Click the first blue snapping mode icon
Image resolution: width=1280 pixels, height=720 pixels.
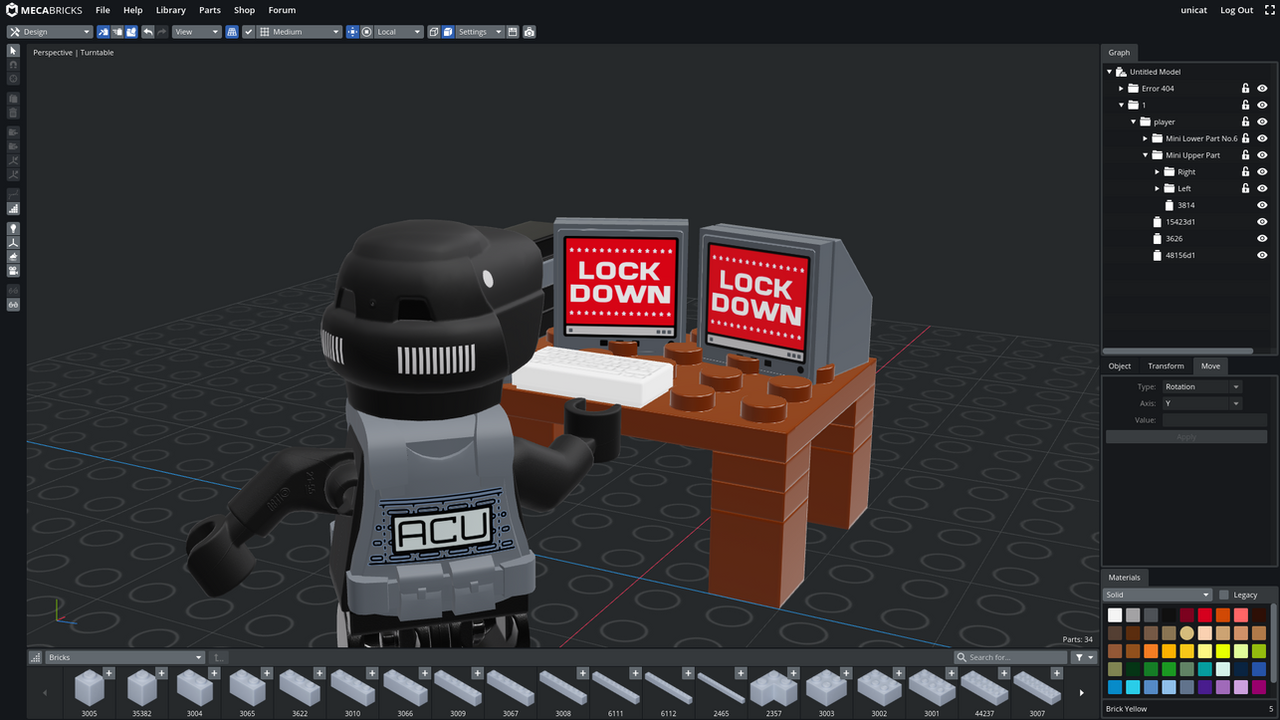tap(103, 32)
